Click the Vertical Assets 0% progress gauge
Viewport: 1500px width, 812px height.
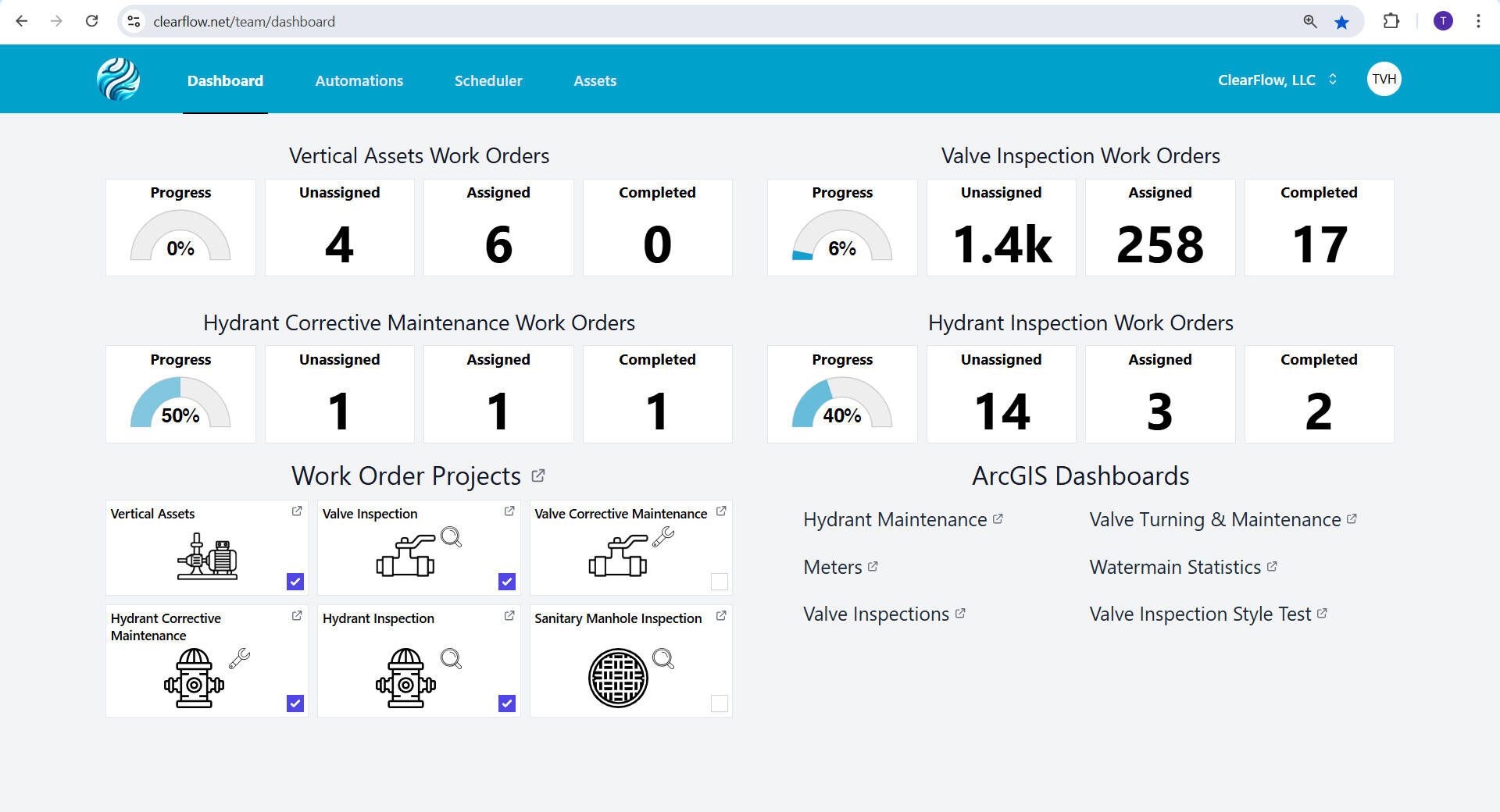180,236
